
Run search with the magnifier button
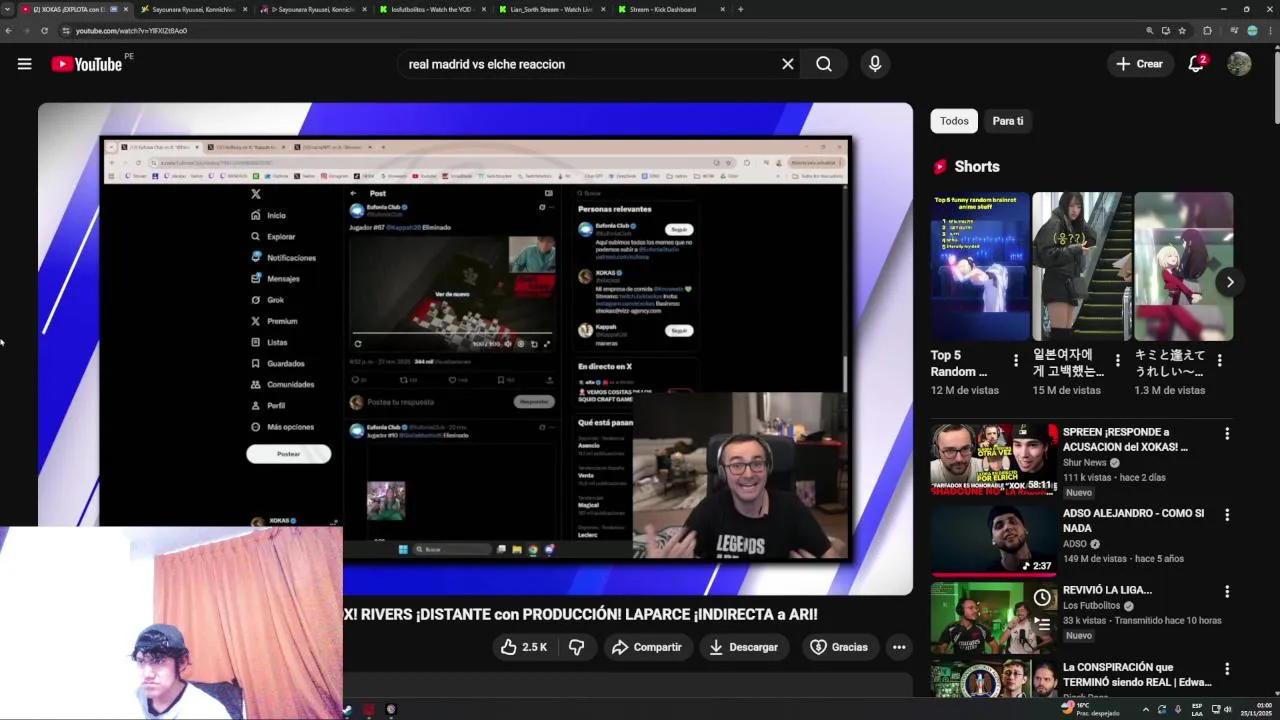point(824,64)
